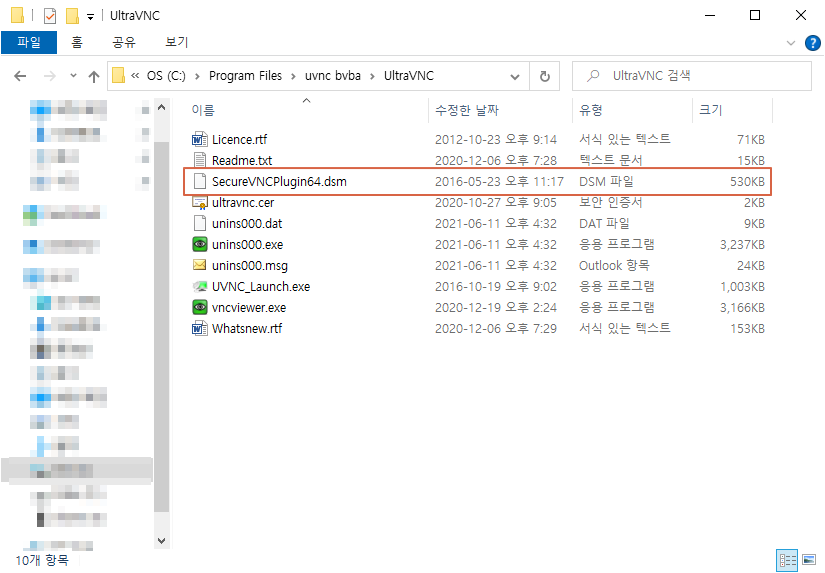Select the Licence.rtf file name

239,139
